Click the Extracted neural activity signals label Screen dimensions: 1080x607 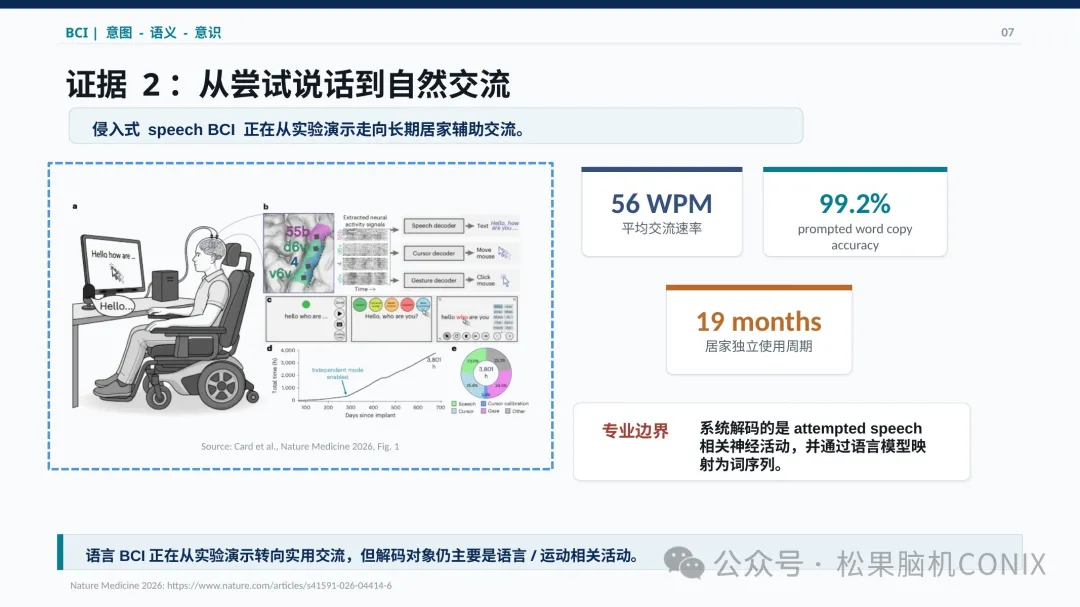point(366,220)
